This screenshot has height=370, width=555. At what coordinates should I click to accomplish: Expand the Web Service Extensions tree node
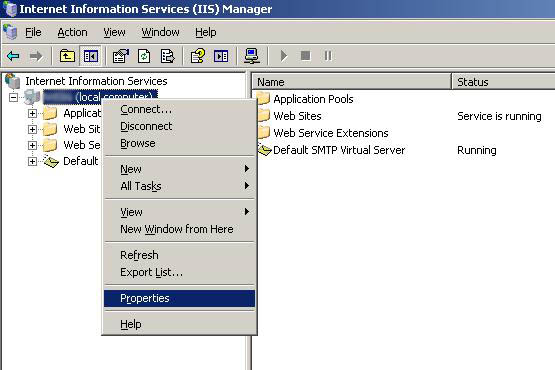pos(32,145)
